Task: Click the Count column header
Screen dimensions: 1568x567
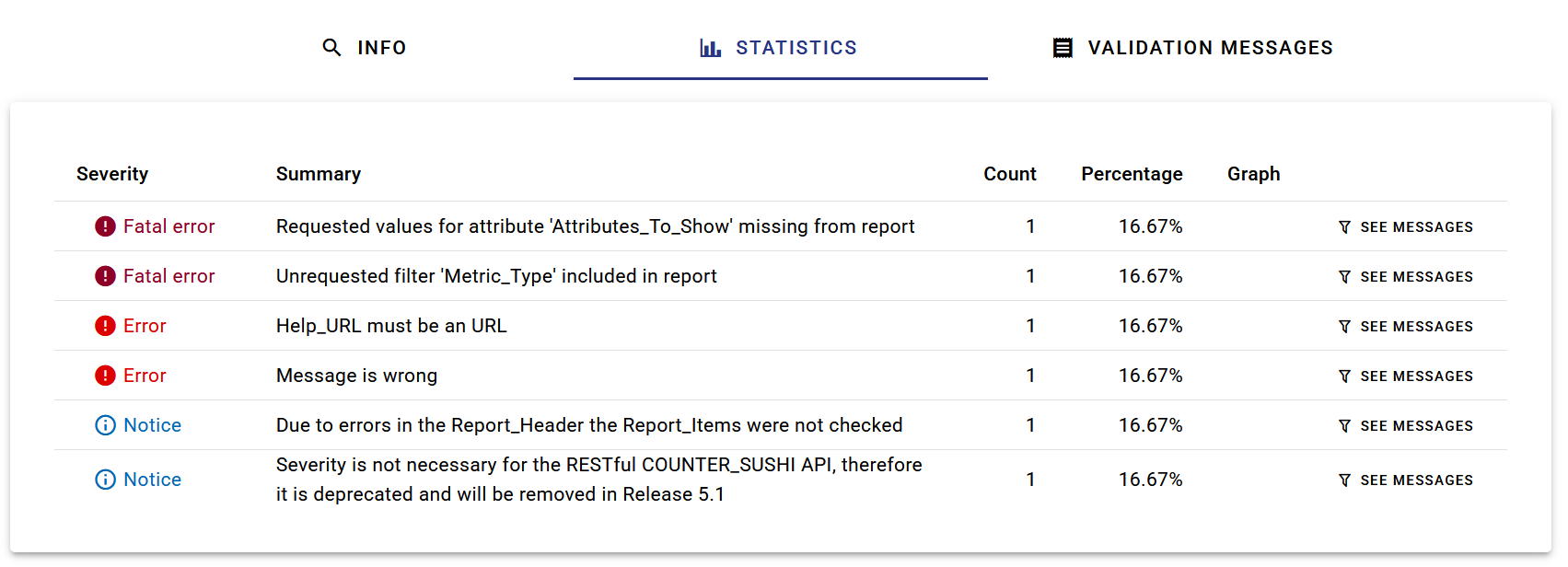Action: point(1009,174)
